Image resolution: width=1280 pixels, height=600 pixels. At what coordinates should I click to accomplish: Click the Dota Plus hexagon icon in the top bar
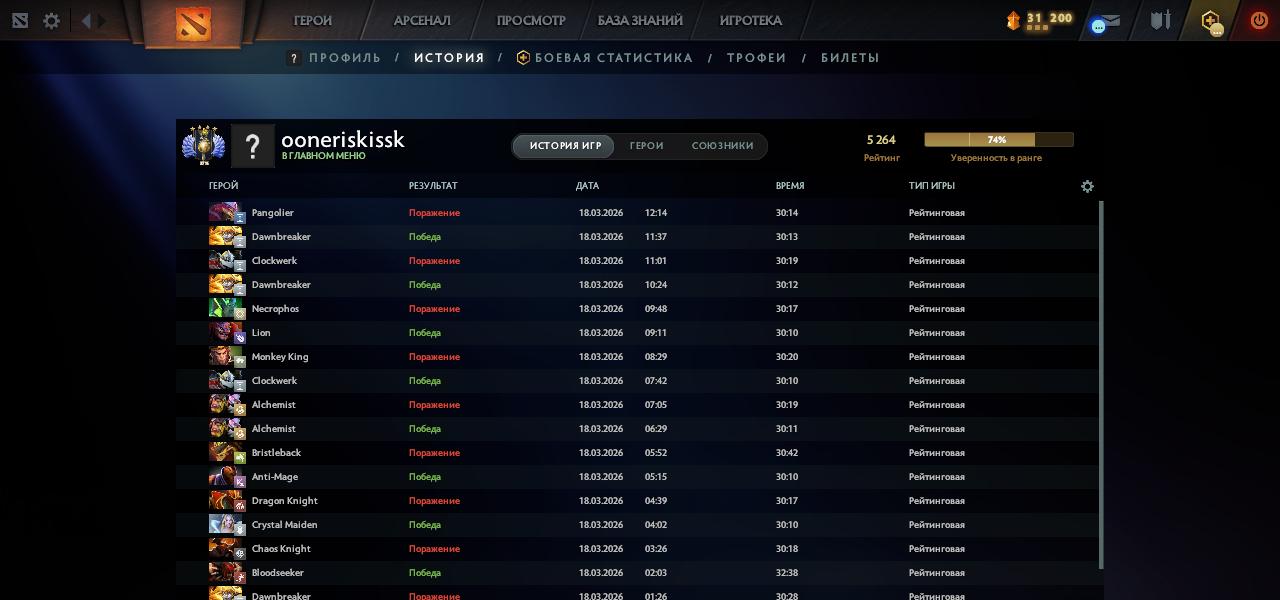(1211, 21)
